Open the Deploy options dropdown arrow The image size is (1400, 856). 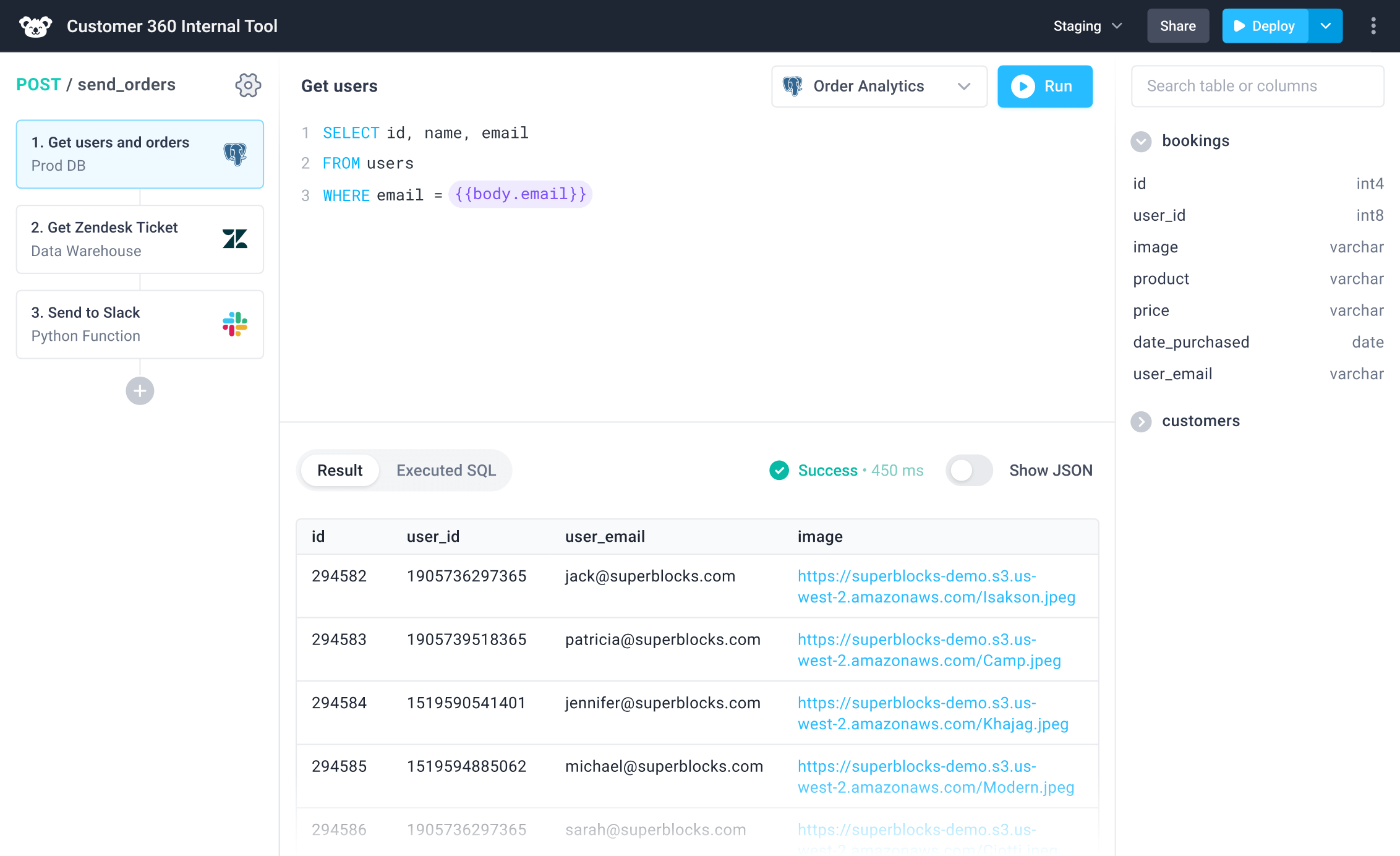(1326, 26)
